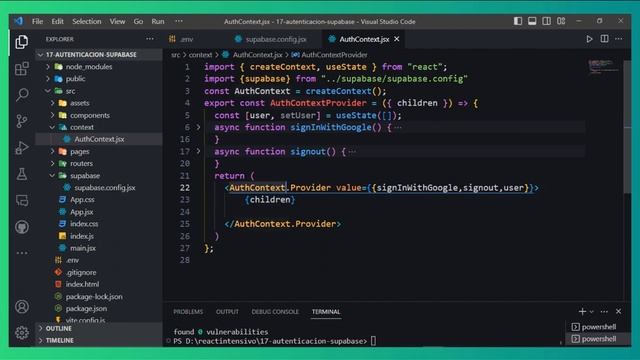Image resolution: width=640 pixels, height=360 pixels.
Task: Click the VS Code logo icon
Action: (x=18, y=21)
